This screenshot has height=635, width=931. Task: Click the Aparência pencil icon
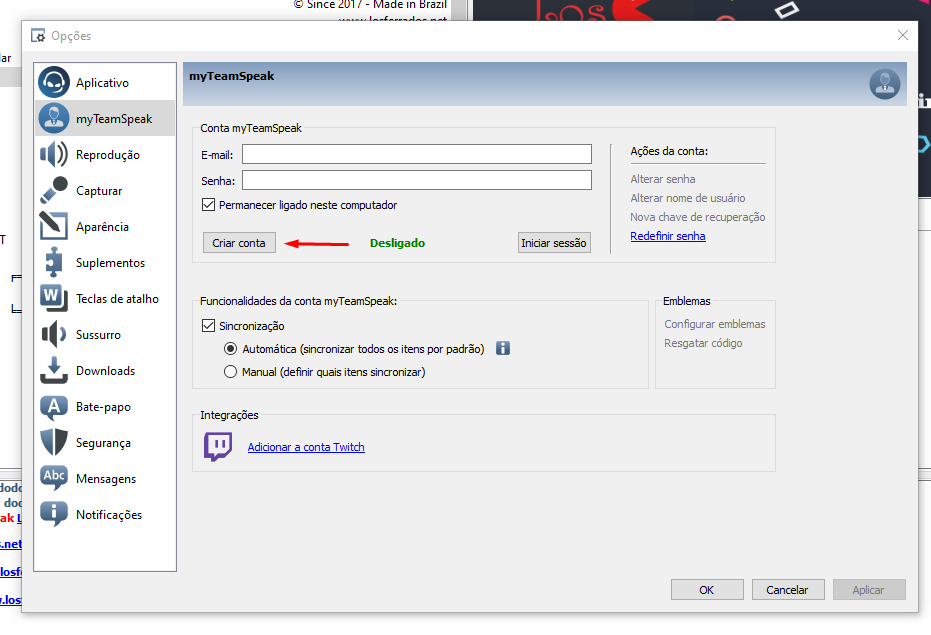tap(54, 227)
